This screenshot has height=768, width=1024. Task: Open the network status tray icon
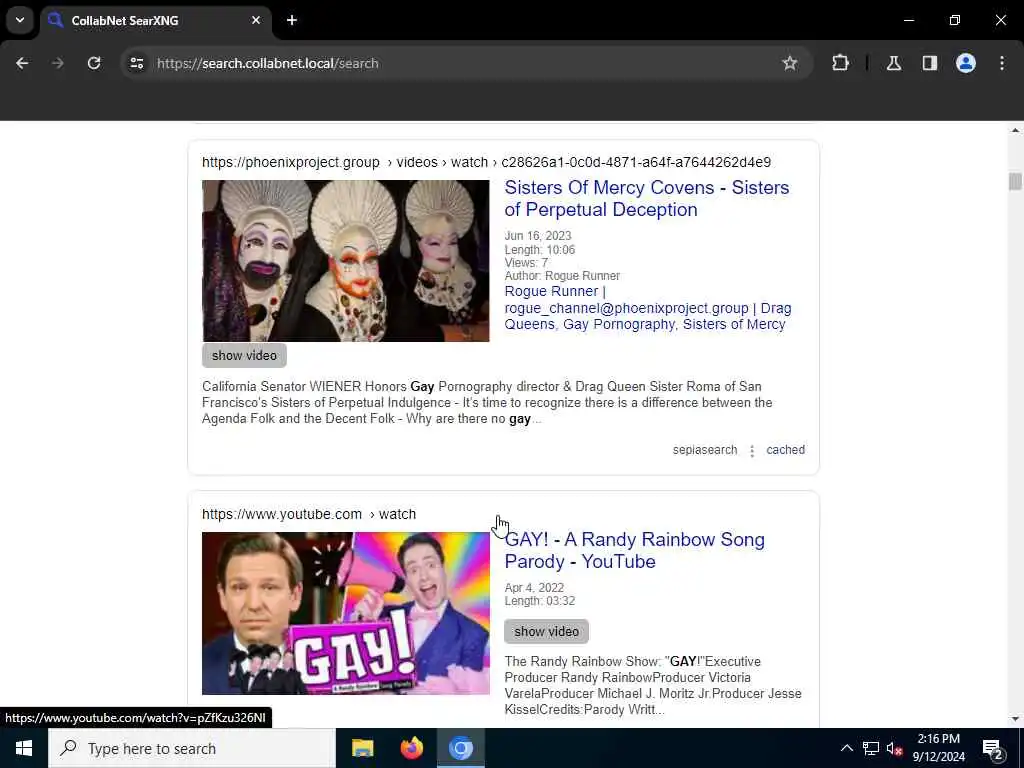871,748
